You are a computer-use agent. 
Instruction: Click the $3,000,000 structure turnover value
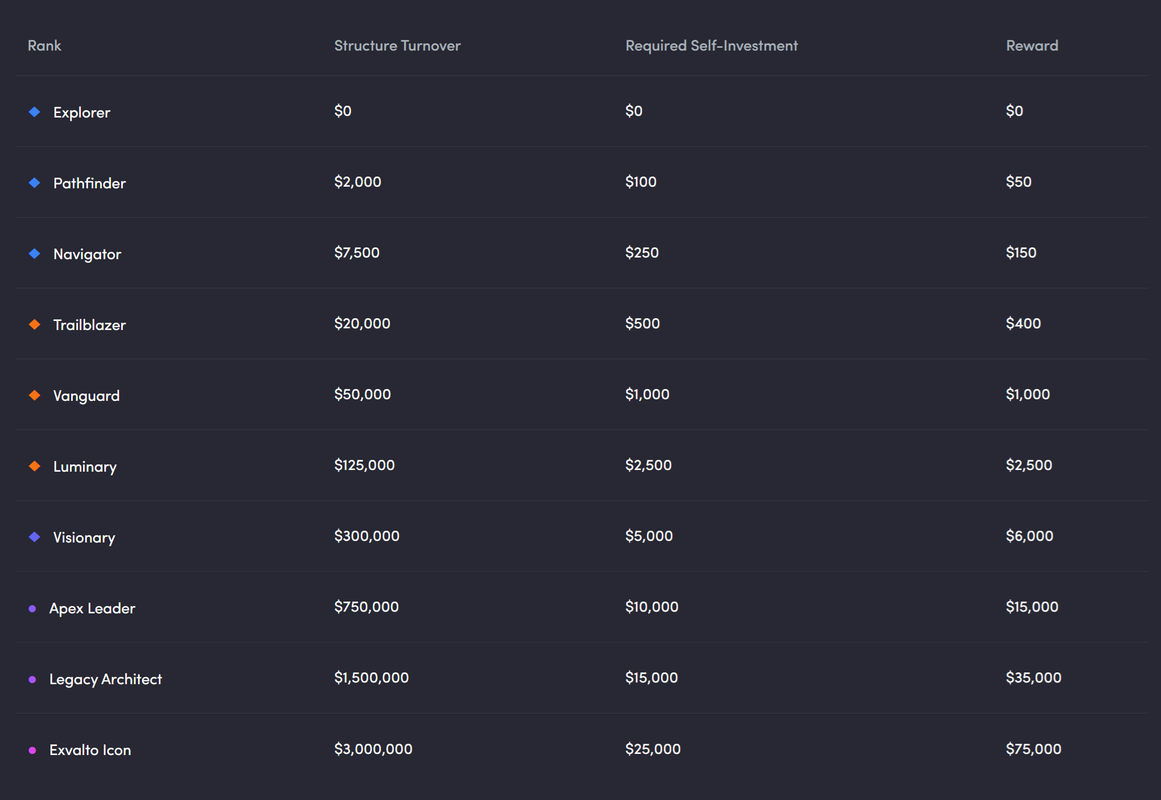tap(373, 749)
